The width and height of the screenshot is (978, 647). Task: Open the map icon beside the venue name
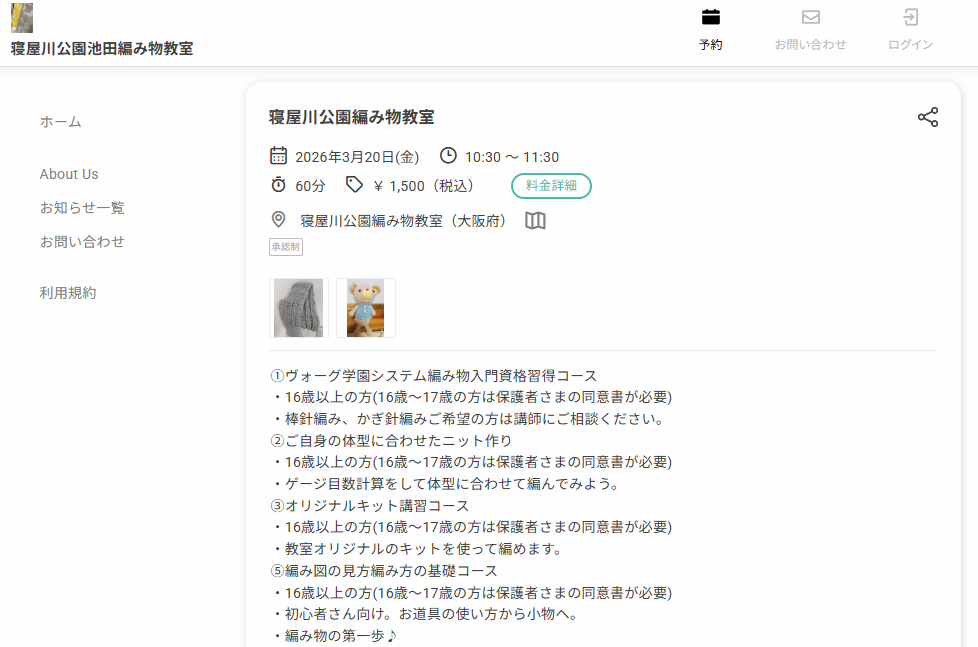click(x=535, y=220)
